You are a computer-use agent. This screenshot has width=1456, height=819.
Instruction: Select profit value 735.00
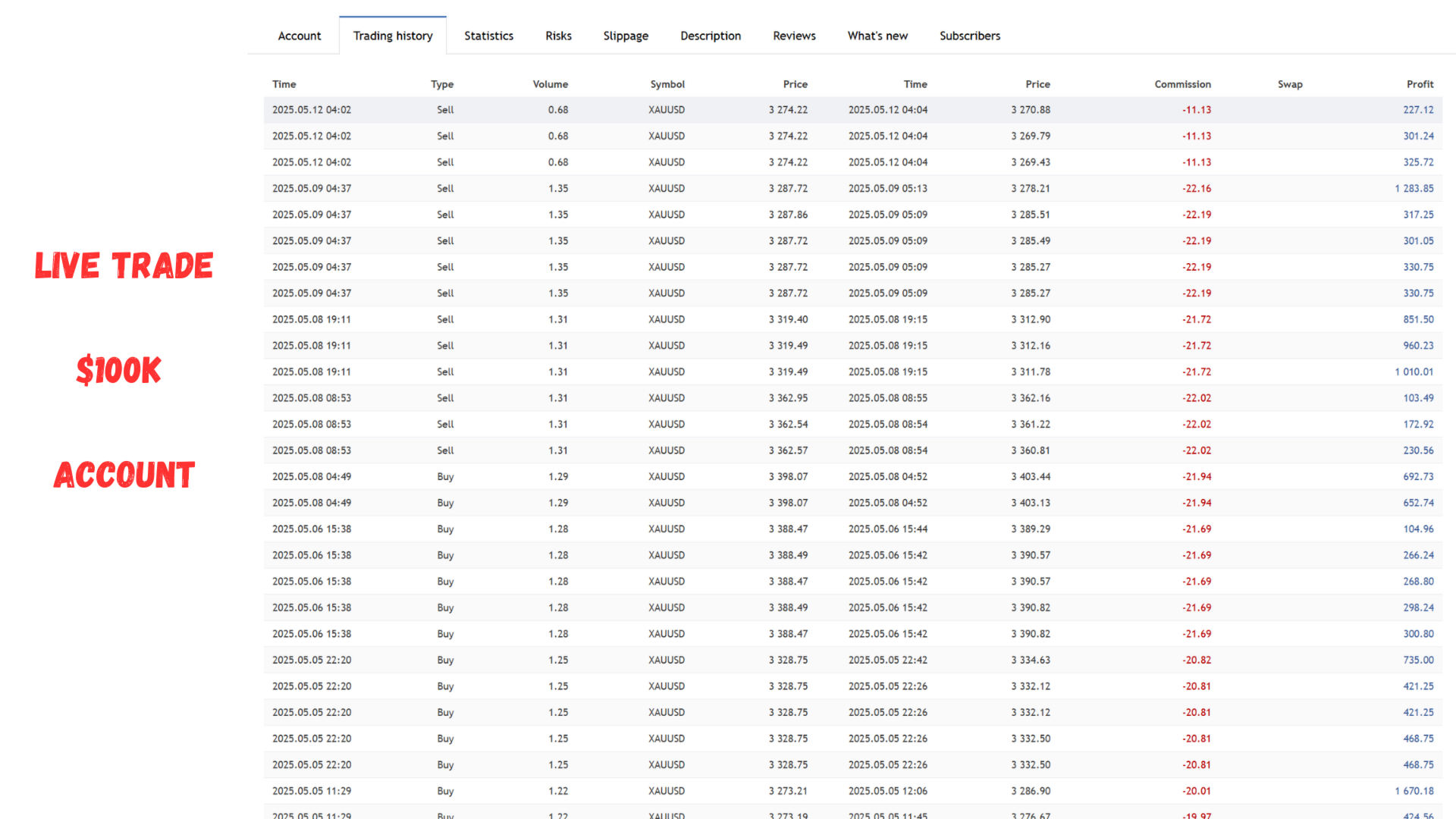(1418, 661)
